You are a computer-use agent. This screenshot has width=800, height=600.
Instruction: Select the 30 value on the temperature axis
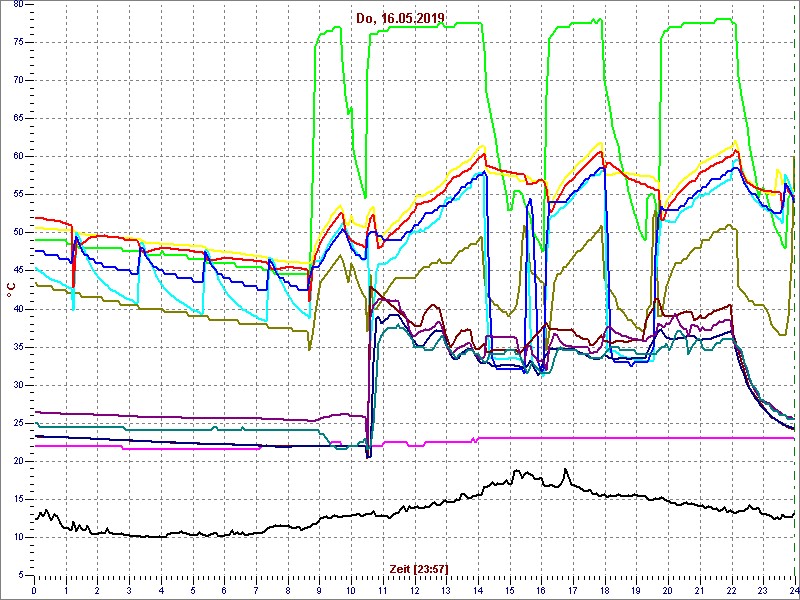18,385
